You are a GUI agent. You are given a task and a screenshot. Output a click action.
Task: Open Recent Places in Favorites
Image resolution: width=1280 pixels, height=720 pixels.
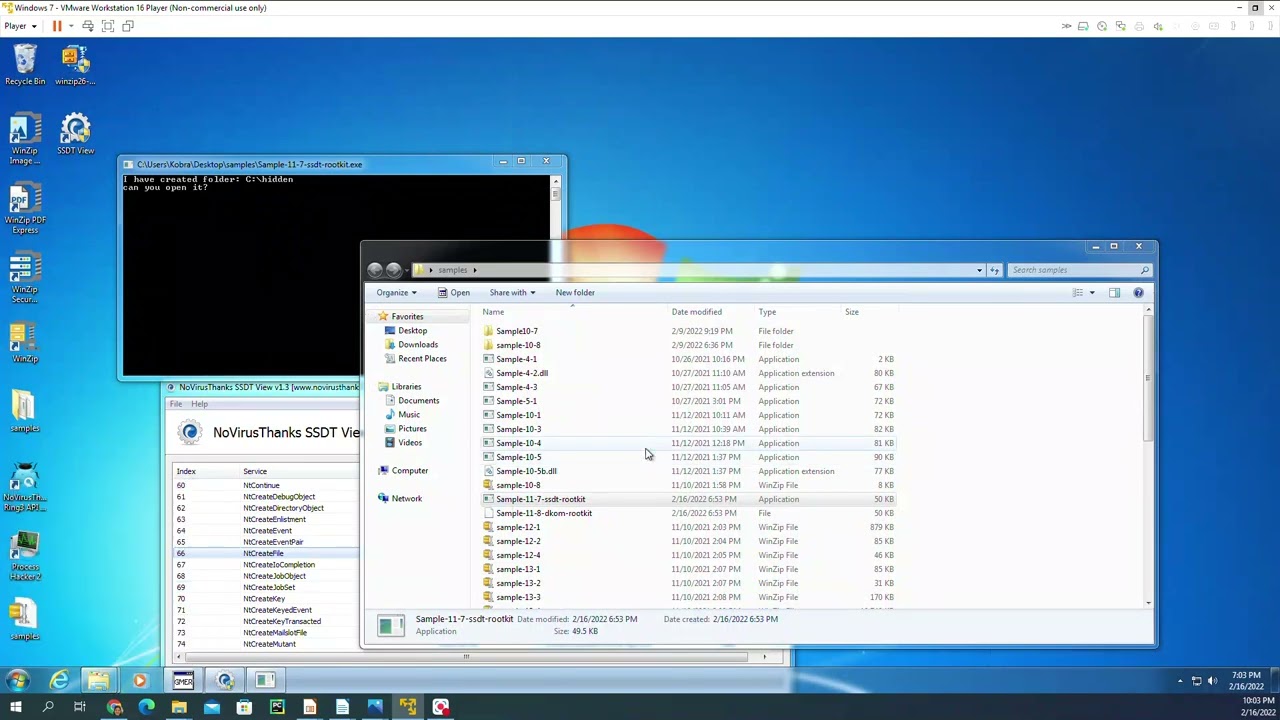[422, 359]
